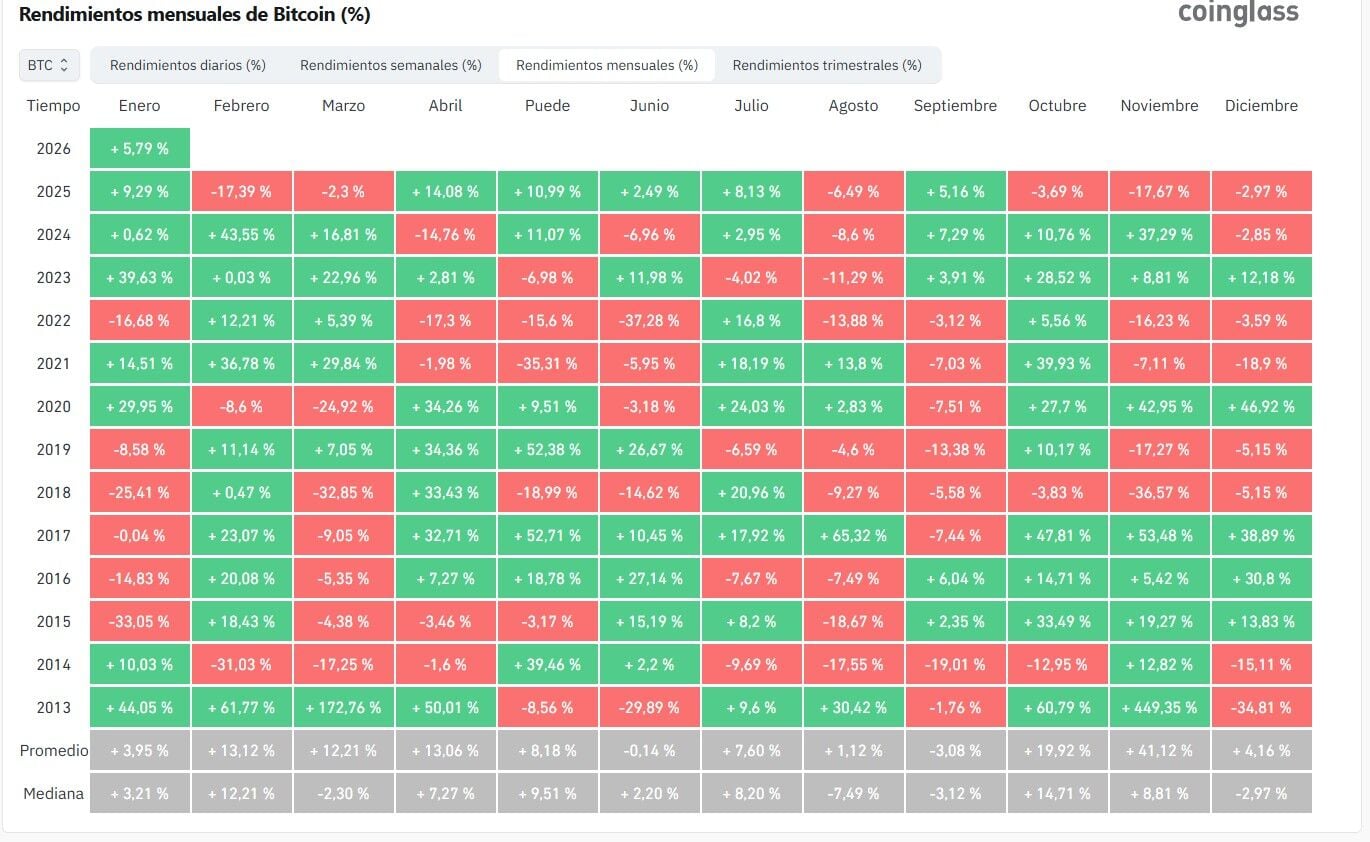This screenshot has height=842, width=1370.
Task: Click the Tiempo column header
Action: coord(54,105)
